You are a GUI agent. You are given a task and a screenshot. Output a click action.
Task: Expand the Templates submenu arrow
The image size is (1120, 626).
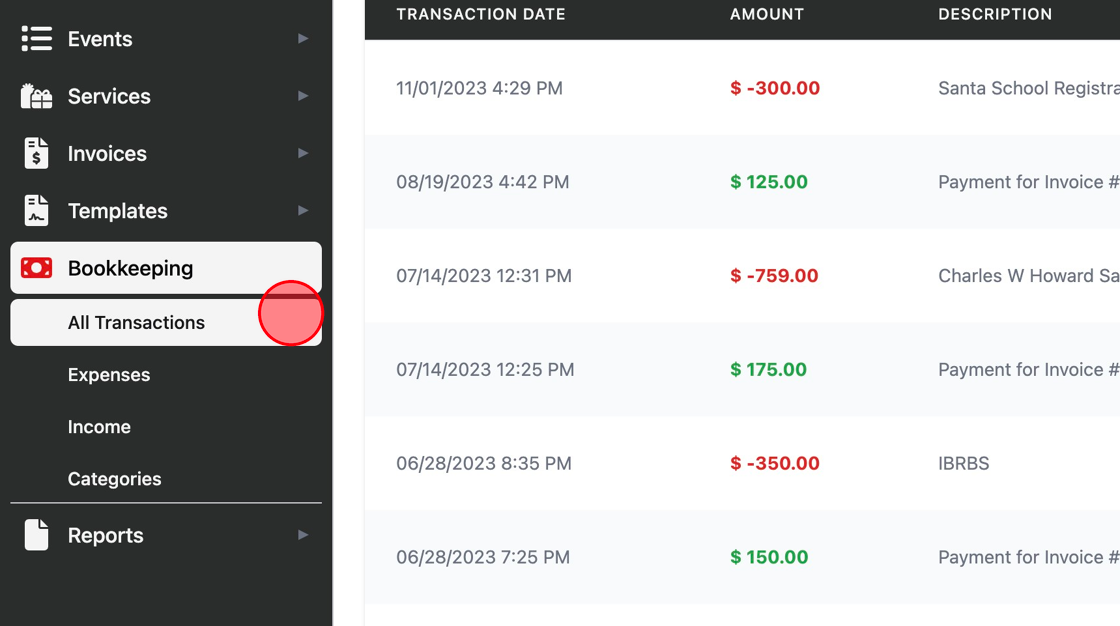pos(303,210)
